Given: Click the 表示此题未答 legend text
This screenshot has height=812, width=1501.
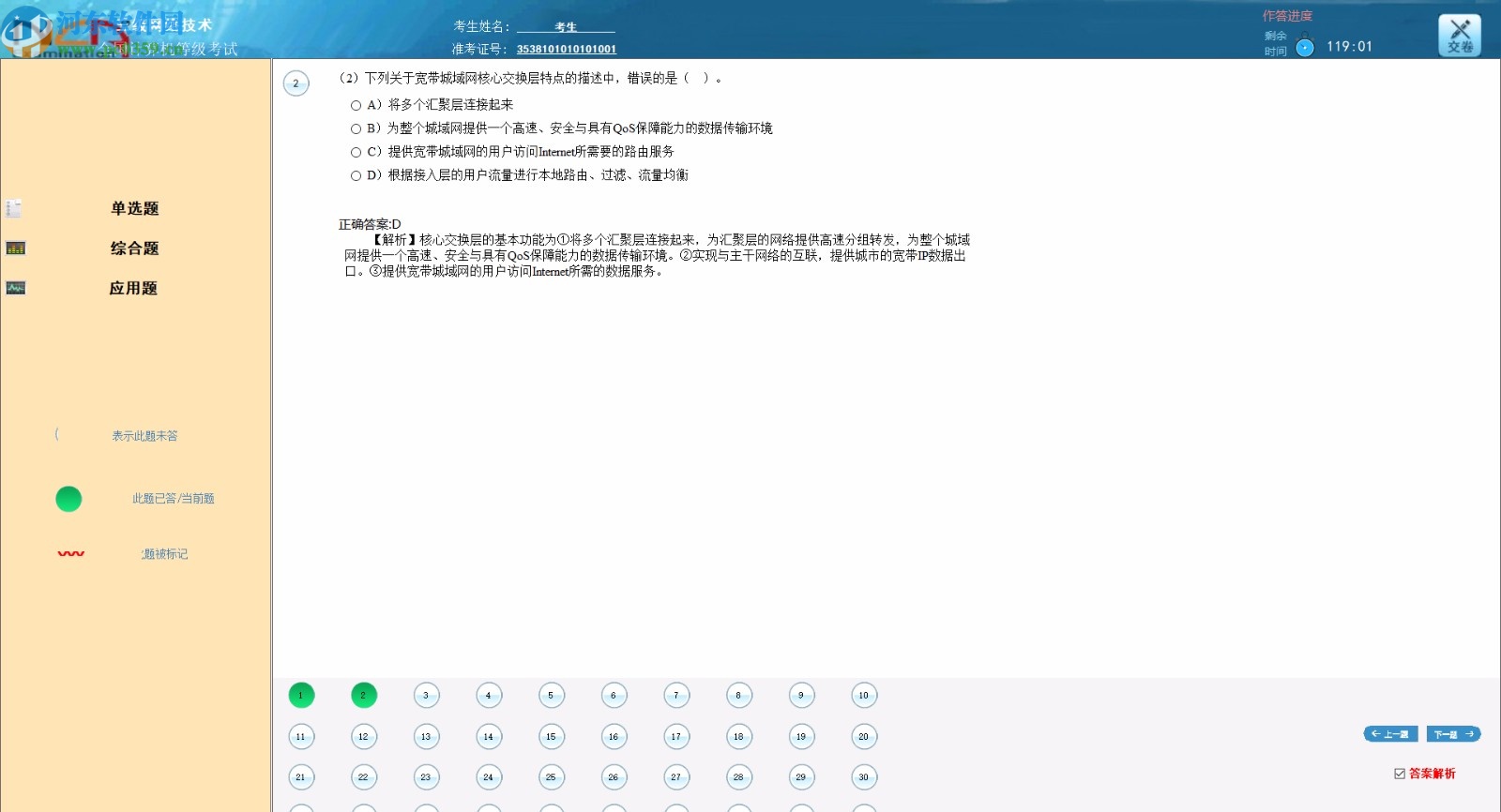Looking at the screenshot, I should [144, 436].
